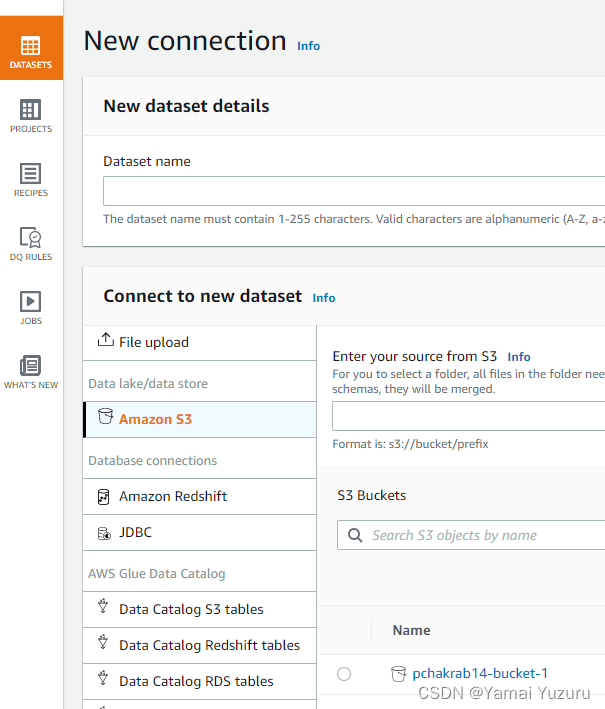
Task: Click the Data Catalog RDS tables icon
Action: point(103,678)
